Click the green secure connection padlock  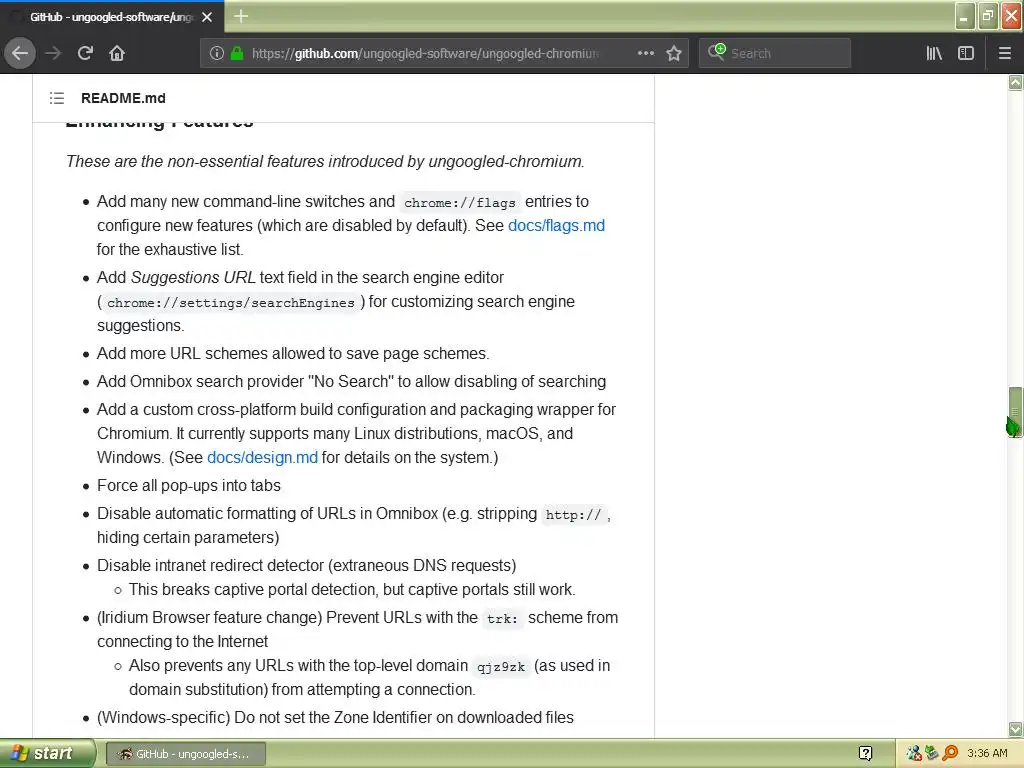pyautogui.click(x=237, y=54)
